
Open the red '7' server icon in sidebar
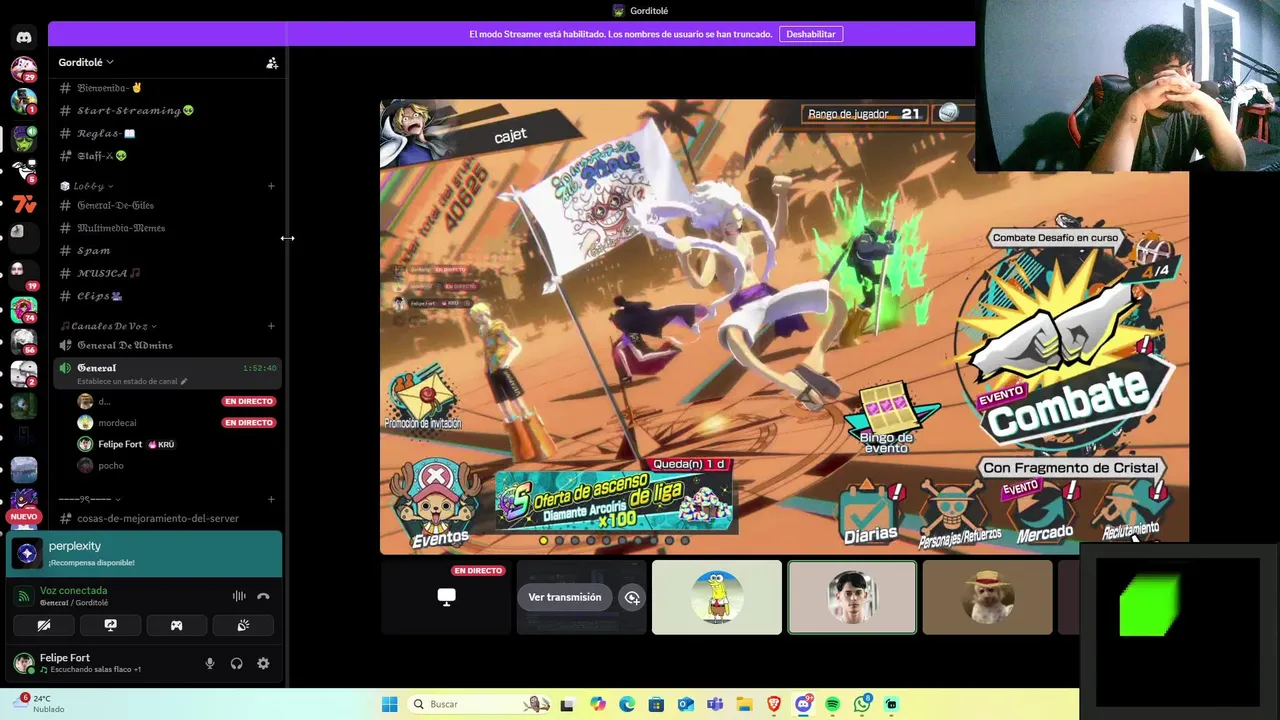point(24,204)
